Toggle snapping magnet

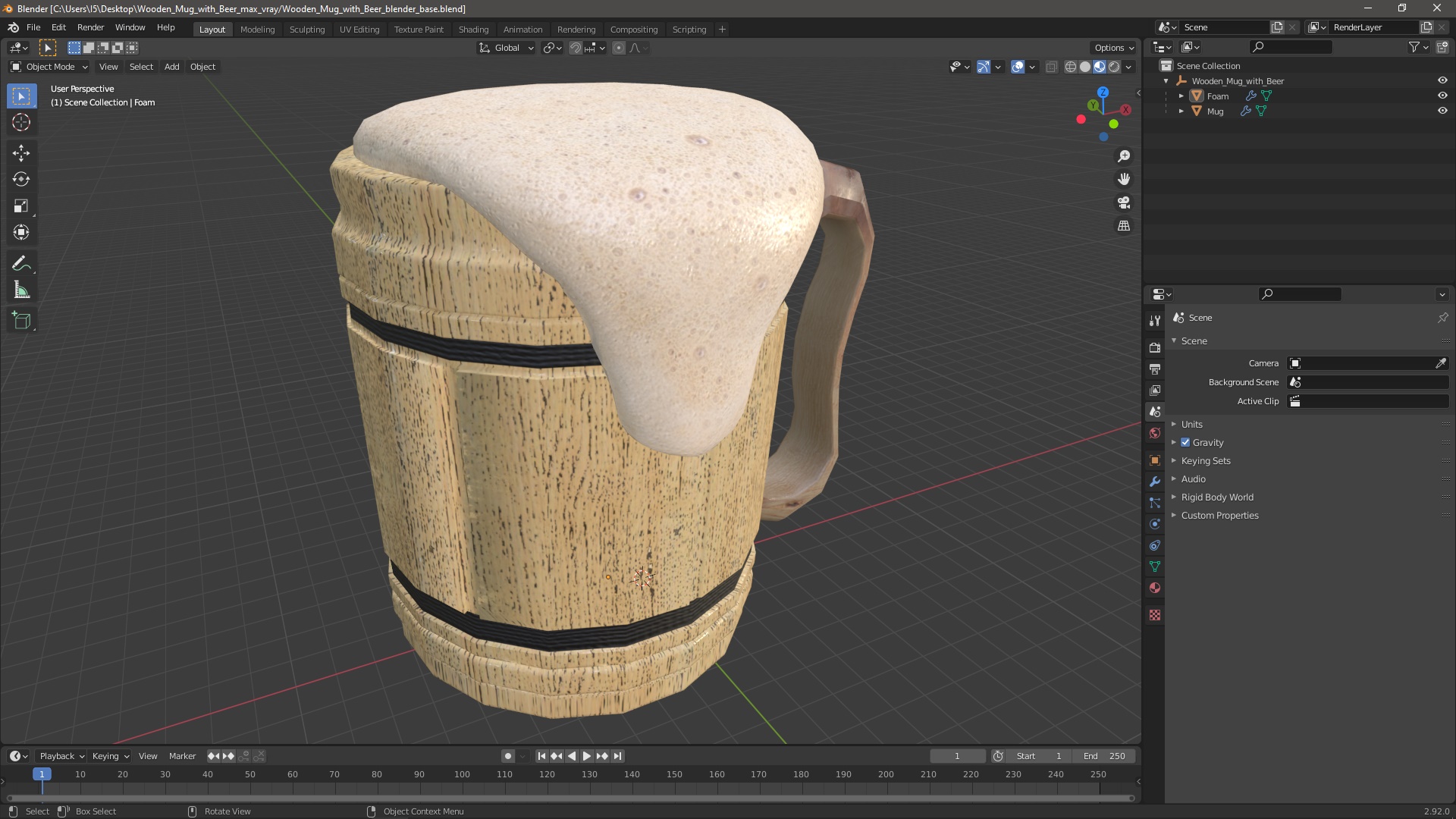(576, 48)
